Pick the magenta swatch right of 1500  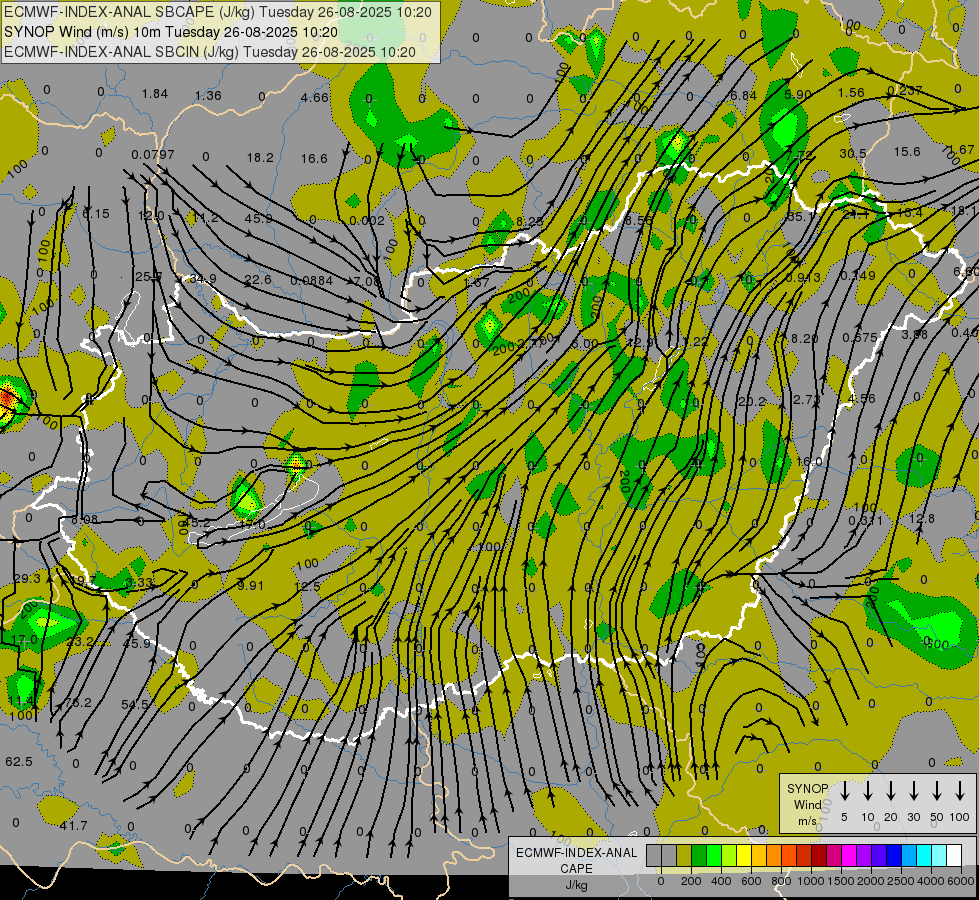pos(849,856)
